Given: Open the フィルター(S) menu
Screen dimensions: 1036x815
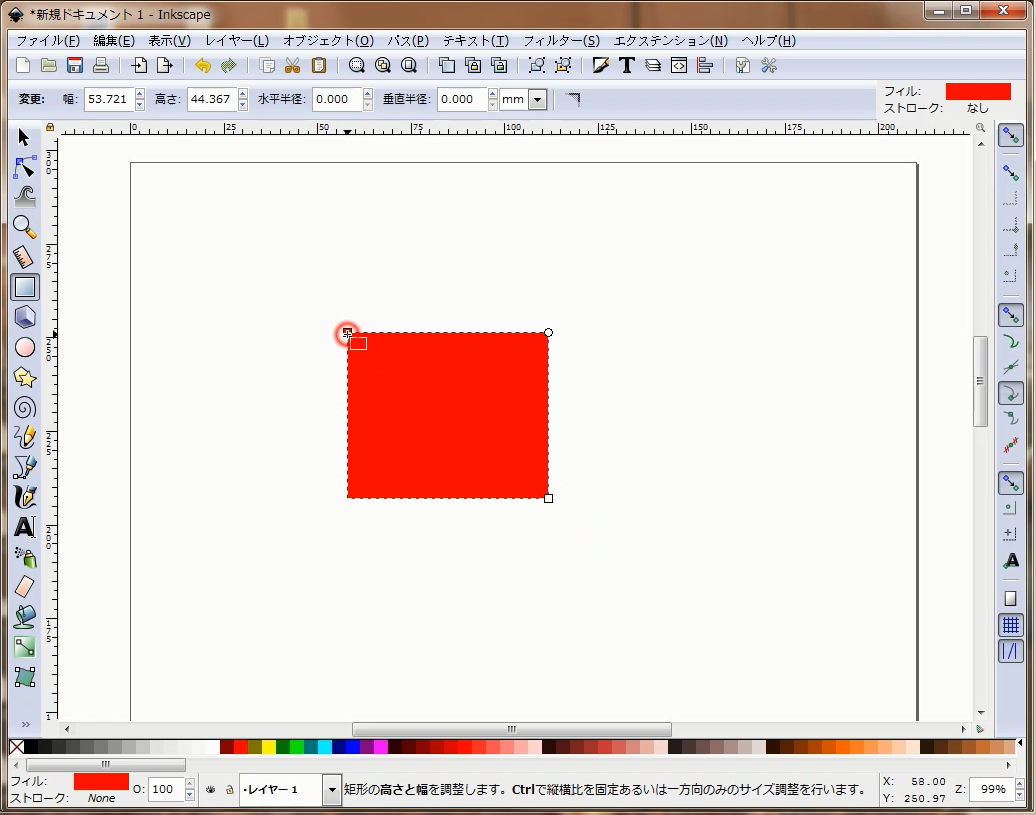Looking at the screenshot, I should 561,41.
